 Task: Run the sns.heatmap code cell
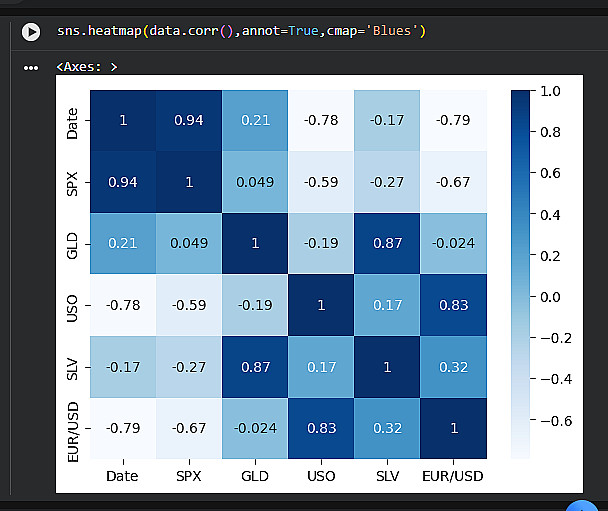pos(31,32)
